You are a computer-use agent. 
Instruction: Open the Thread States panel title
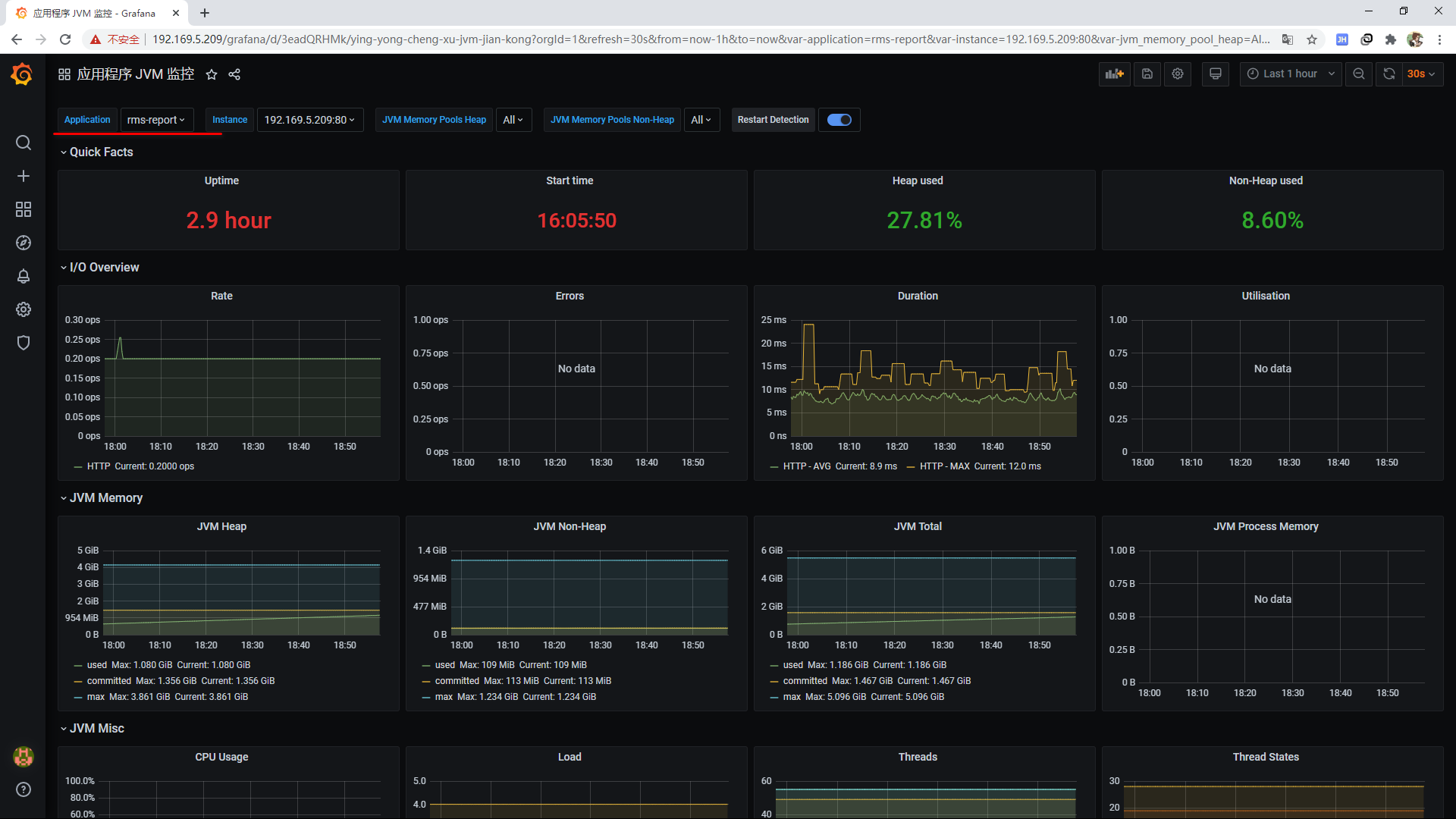pos(1266,757)
